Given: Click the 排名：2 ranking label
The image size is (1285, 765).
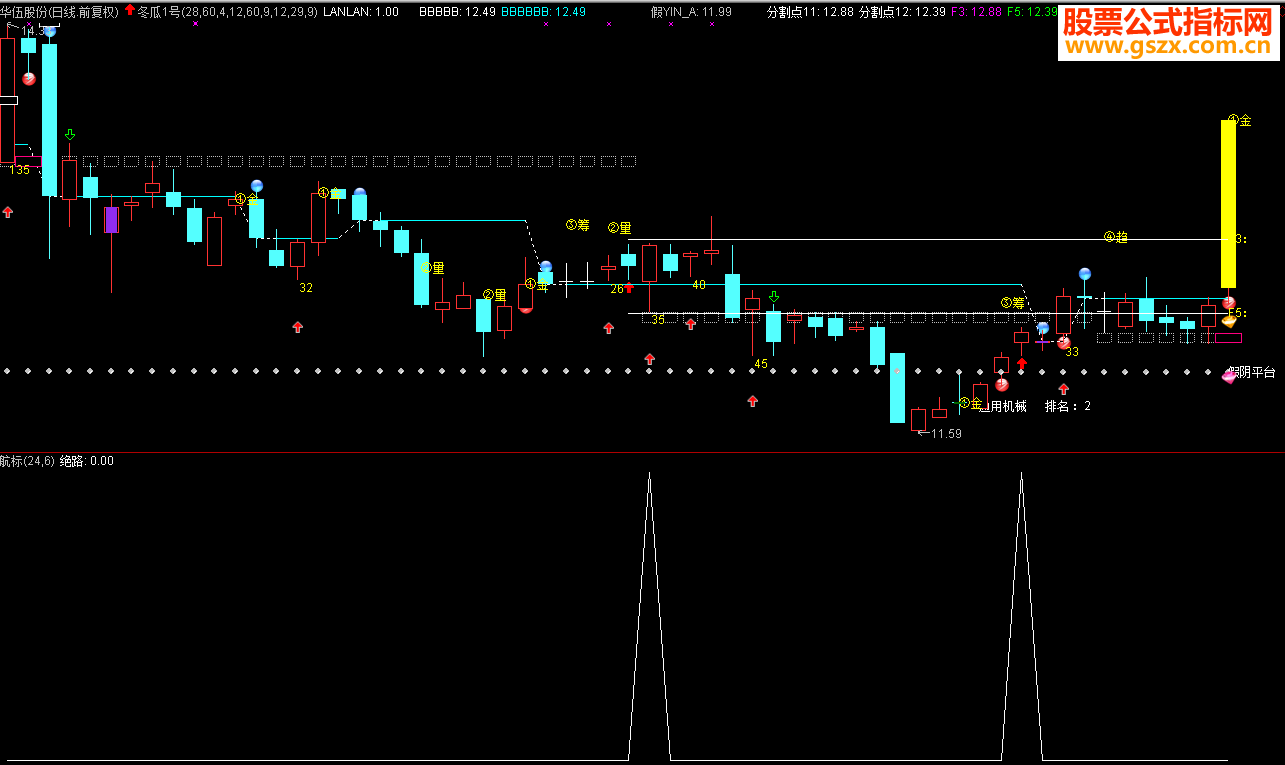Looking at the screenshot, I should point(1068,406).
